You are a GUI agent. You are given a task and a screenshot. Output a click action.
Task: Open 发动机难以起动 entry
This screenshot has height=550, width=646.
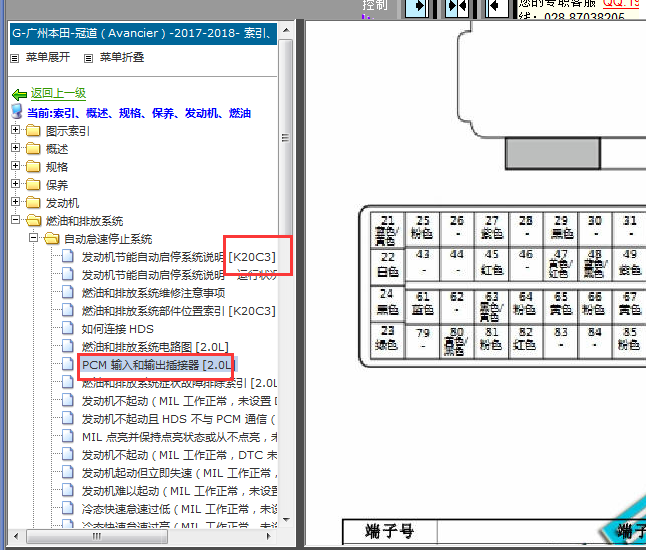179,491
